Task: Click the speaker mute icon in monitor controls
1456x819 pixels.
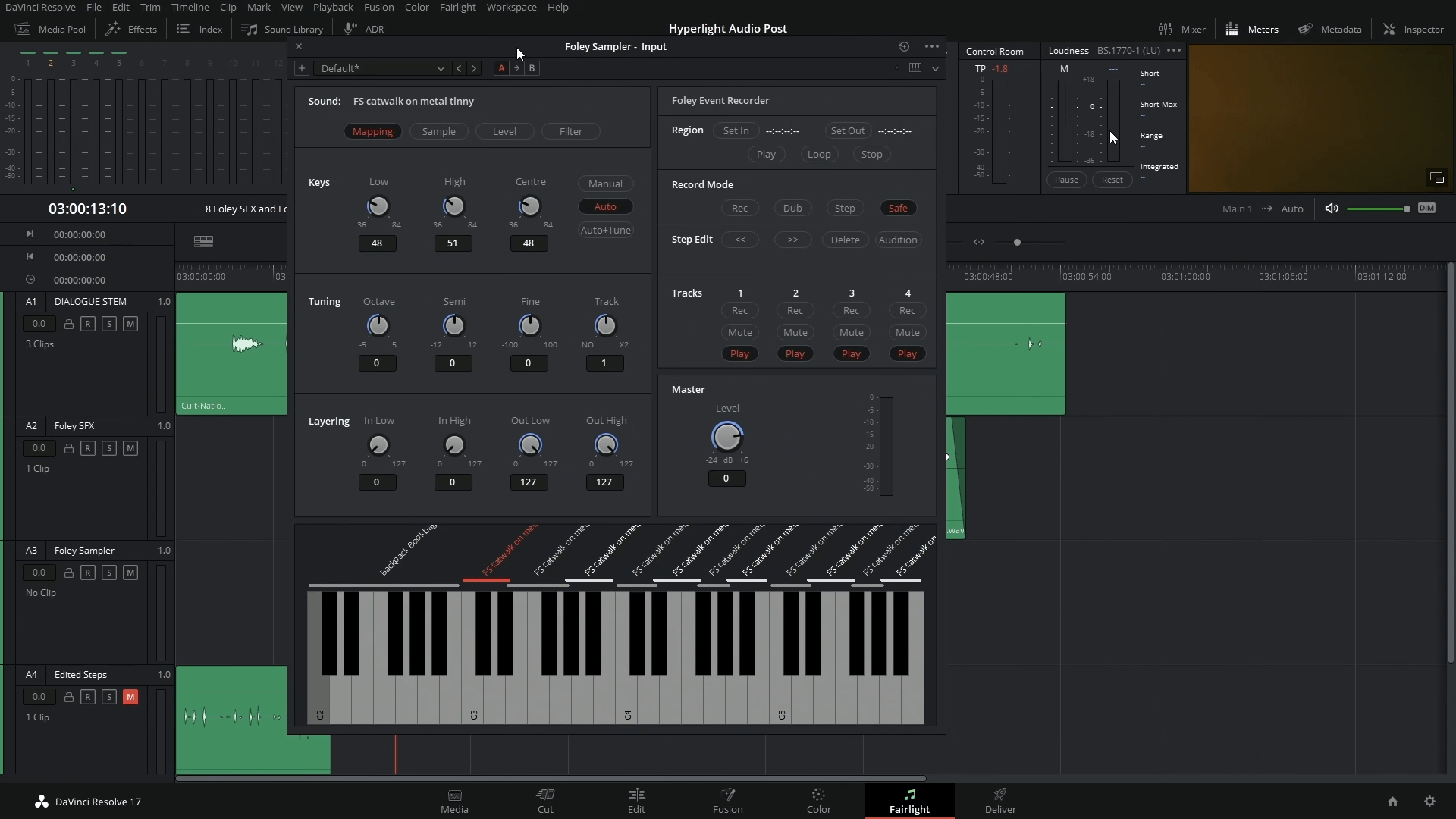Action: pyautogui.click(x=1331, y=209)
